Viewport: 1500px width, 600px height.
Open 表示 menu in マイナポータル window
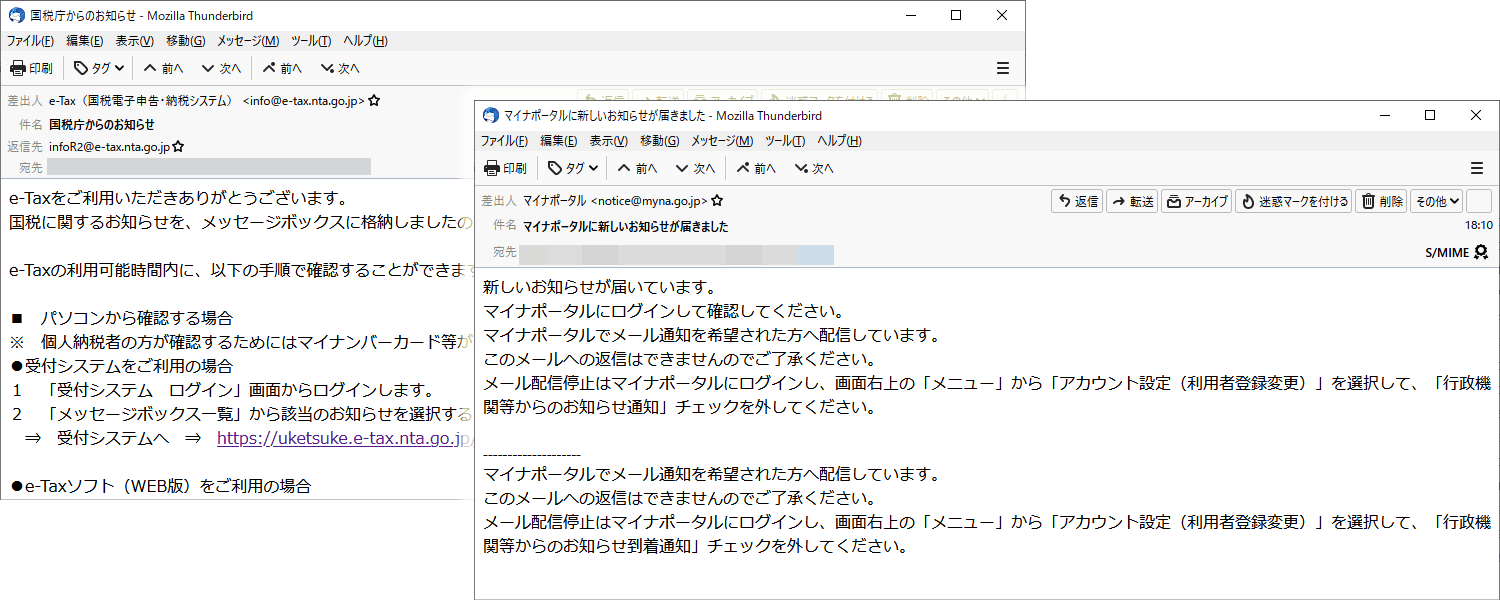point(608,141)
